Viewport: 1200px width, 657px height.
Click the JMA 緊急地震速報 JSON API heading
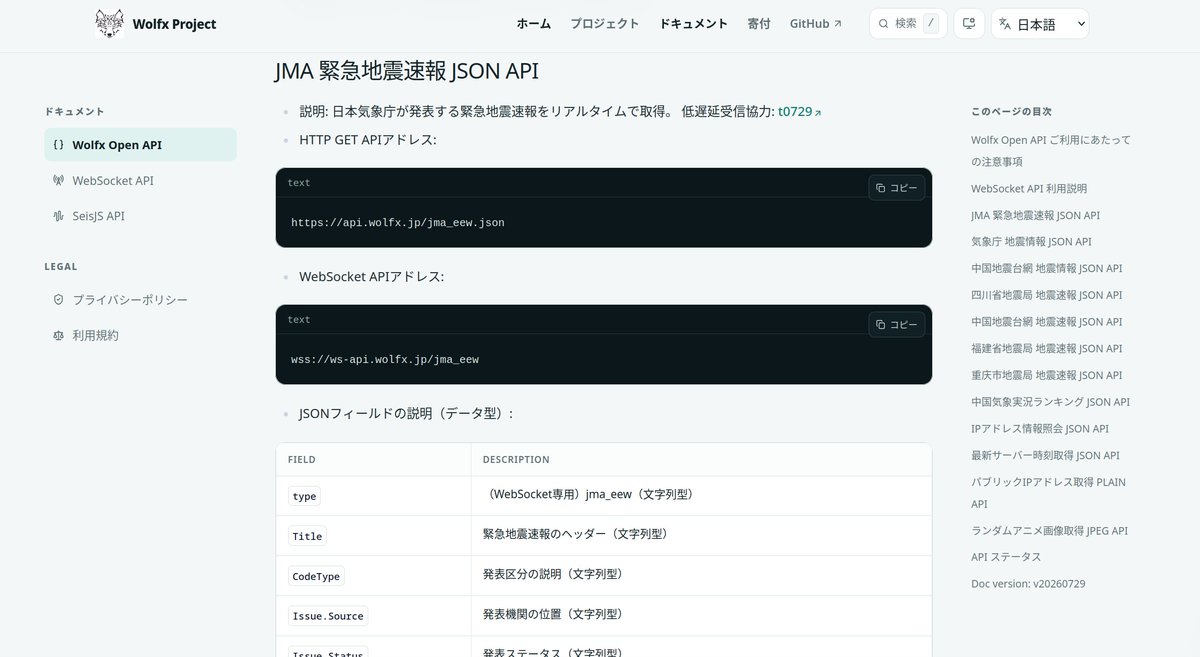406,71
